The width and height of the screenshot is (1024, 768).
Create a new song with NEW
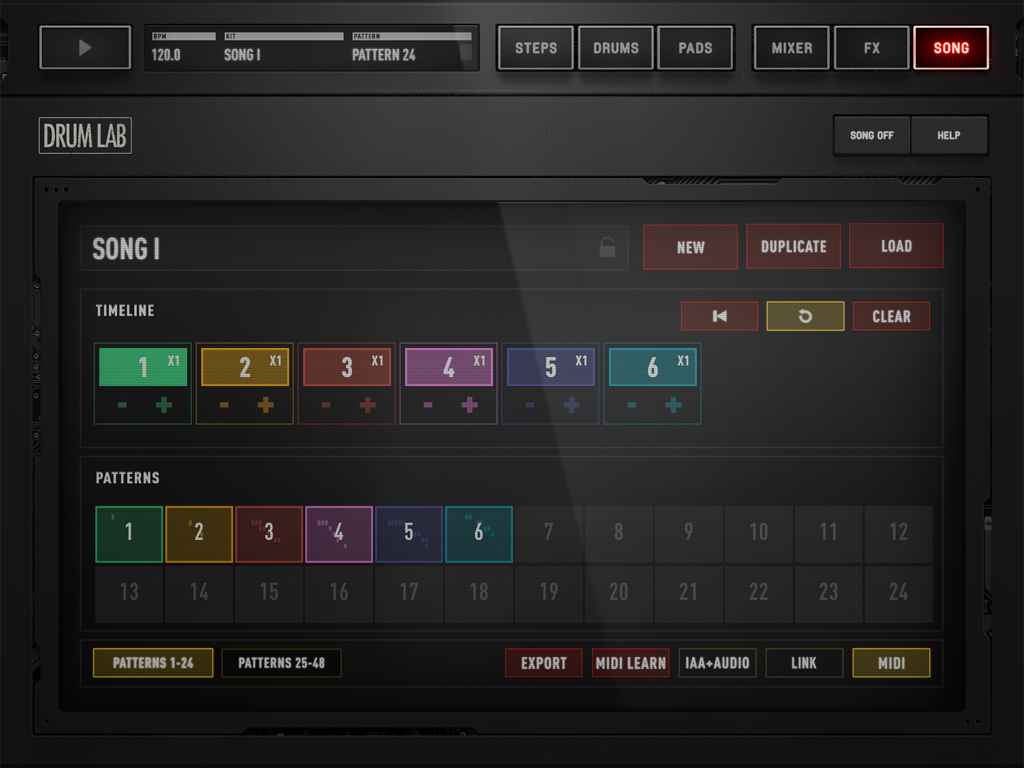(690, 246)
